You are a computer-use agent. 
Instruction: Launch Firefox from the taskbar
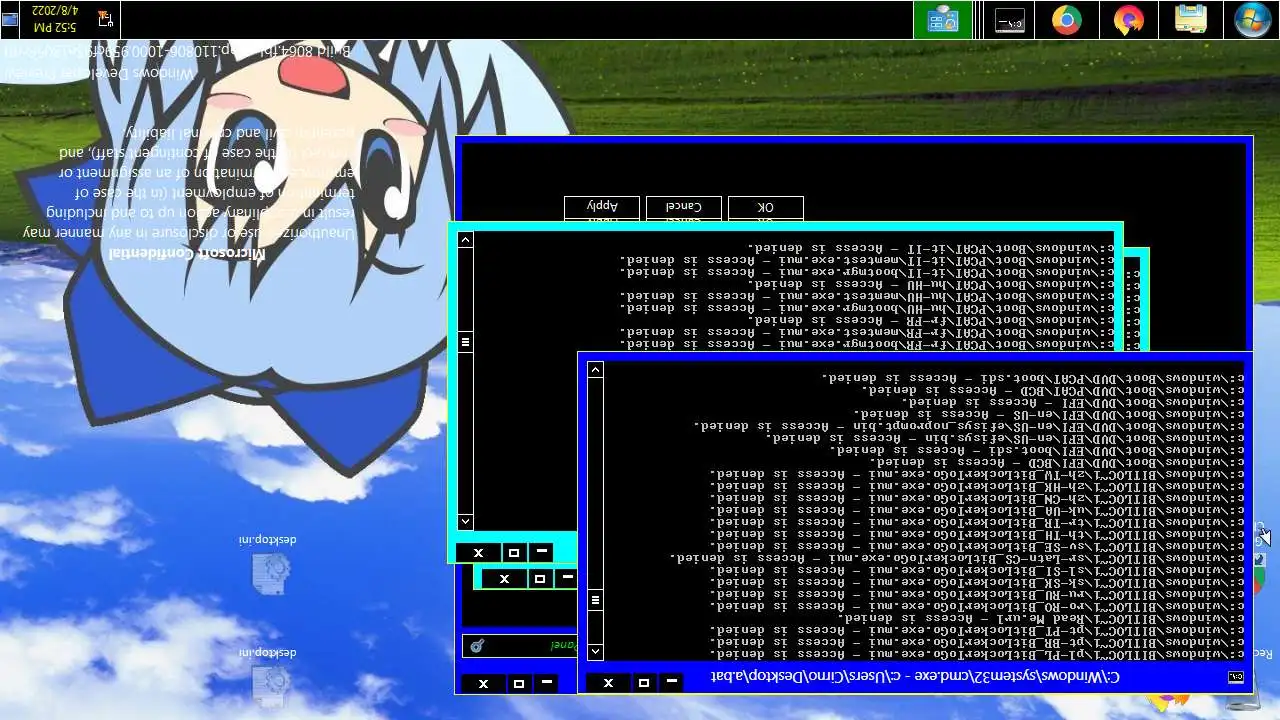pos(1129,19)
